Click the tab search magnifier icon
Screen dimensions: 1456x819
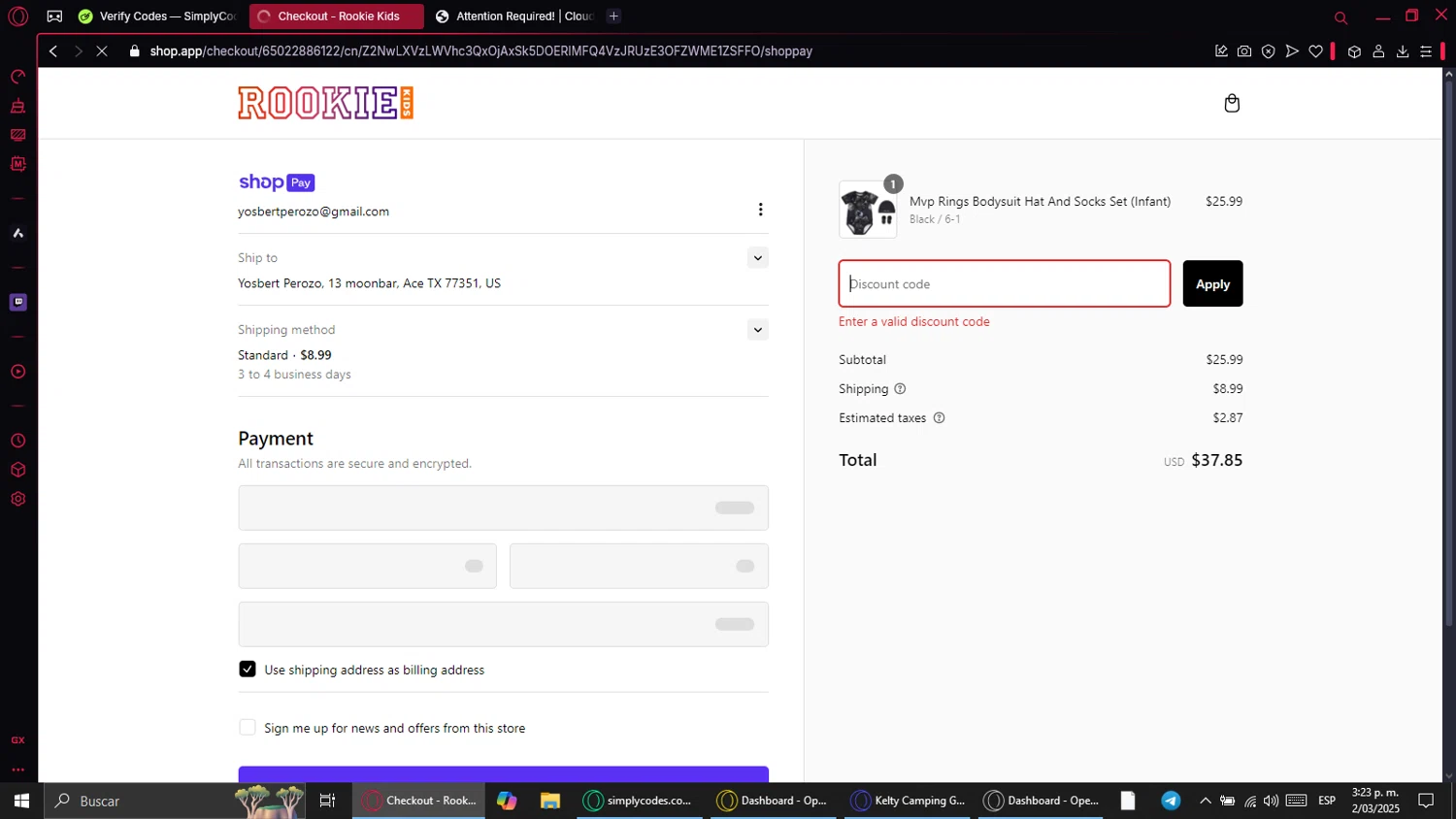tap(1340, 17)
